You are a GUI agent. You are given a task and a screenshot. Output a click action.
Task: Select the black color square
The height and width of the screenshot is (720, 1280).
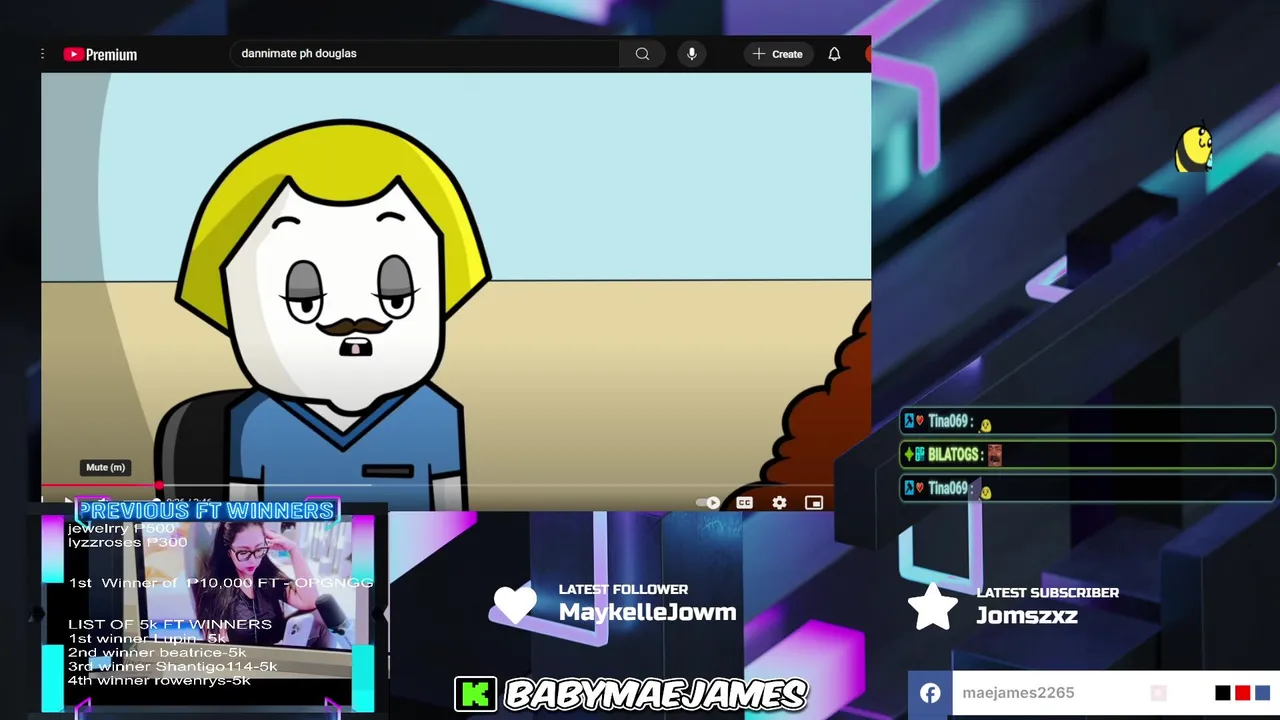tap(1222, 693)
